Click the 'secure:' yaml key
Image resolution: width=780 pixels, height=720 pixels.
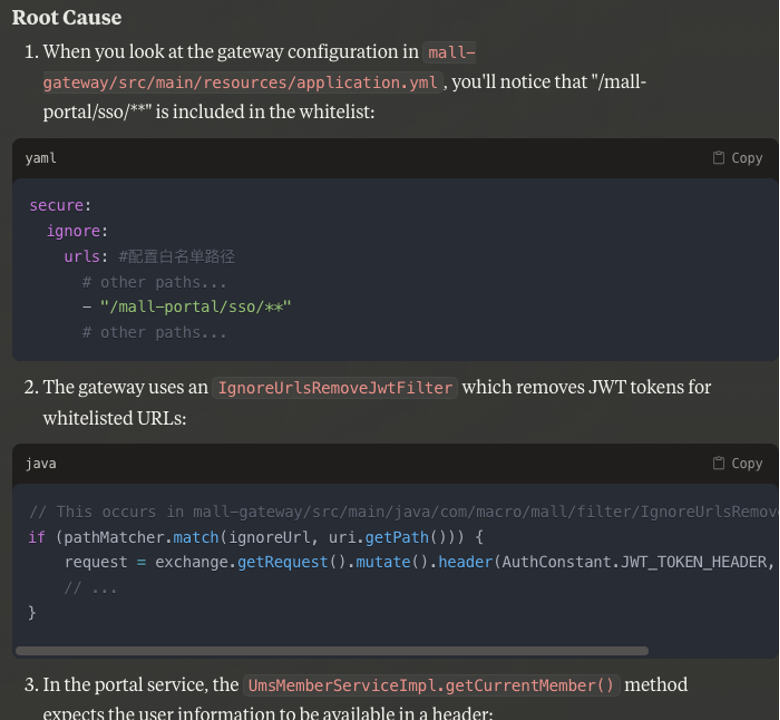point(60,206)
